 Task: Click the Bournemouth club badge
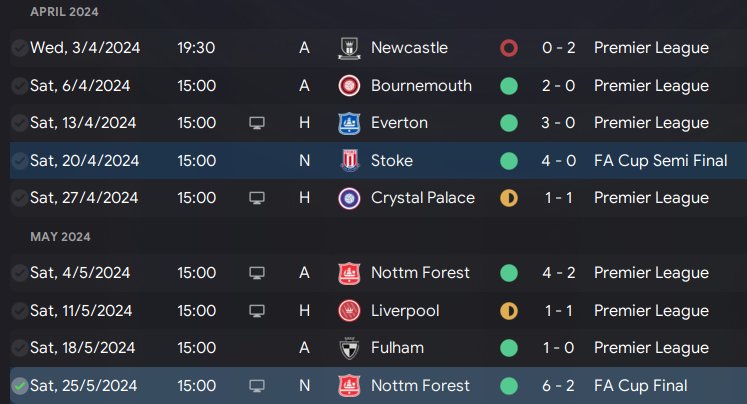[x=349, y=86]
